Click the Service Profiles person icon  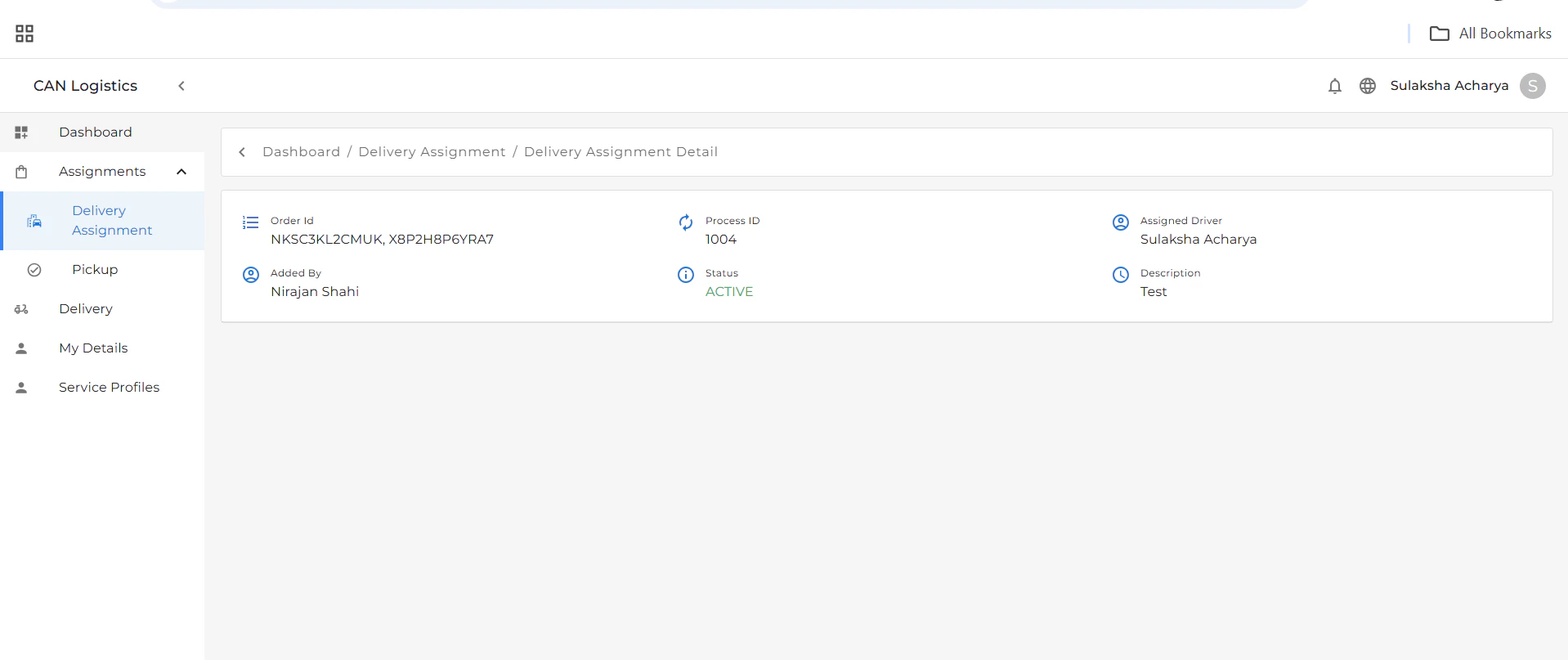(x=21, y=388)
